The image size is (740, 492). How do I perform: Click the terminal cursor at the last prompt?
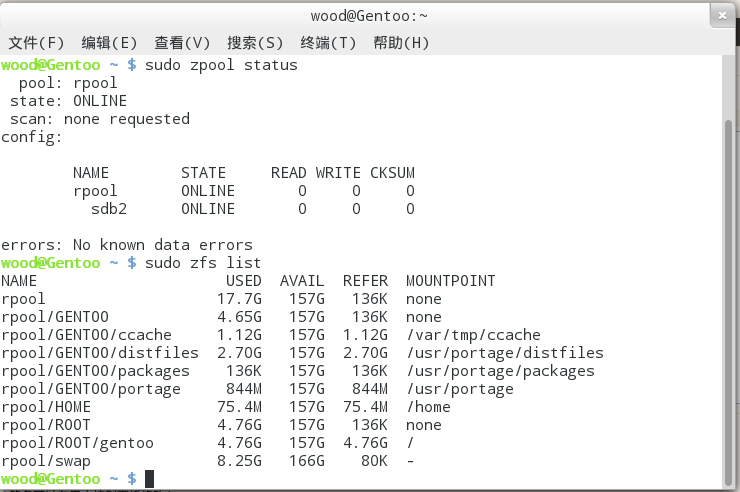tap(149, 479)
